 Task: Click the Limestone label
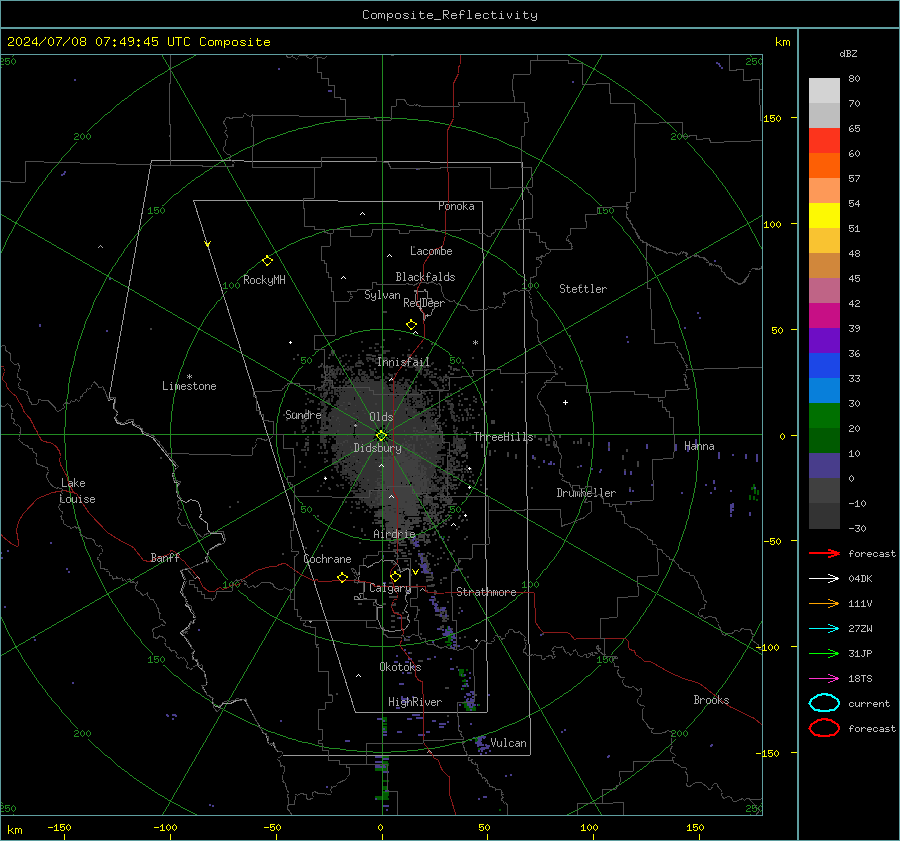(189, 386)
